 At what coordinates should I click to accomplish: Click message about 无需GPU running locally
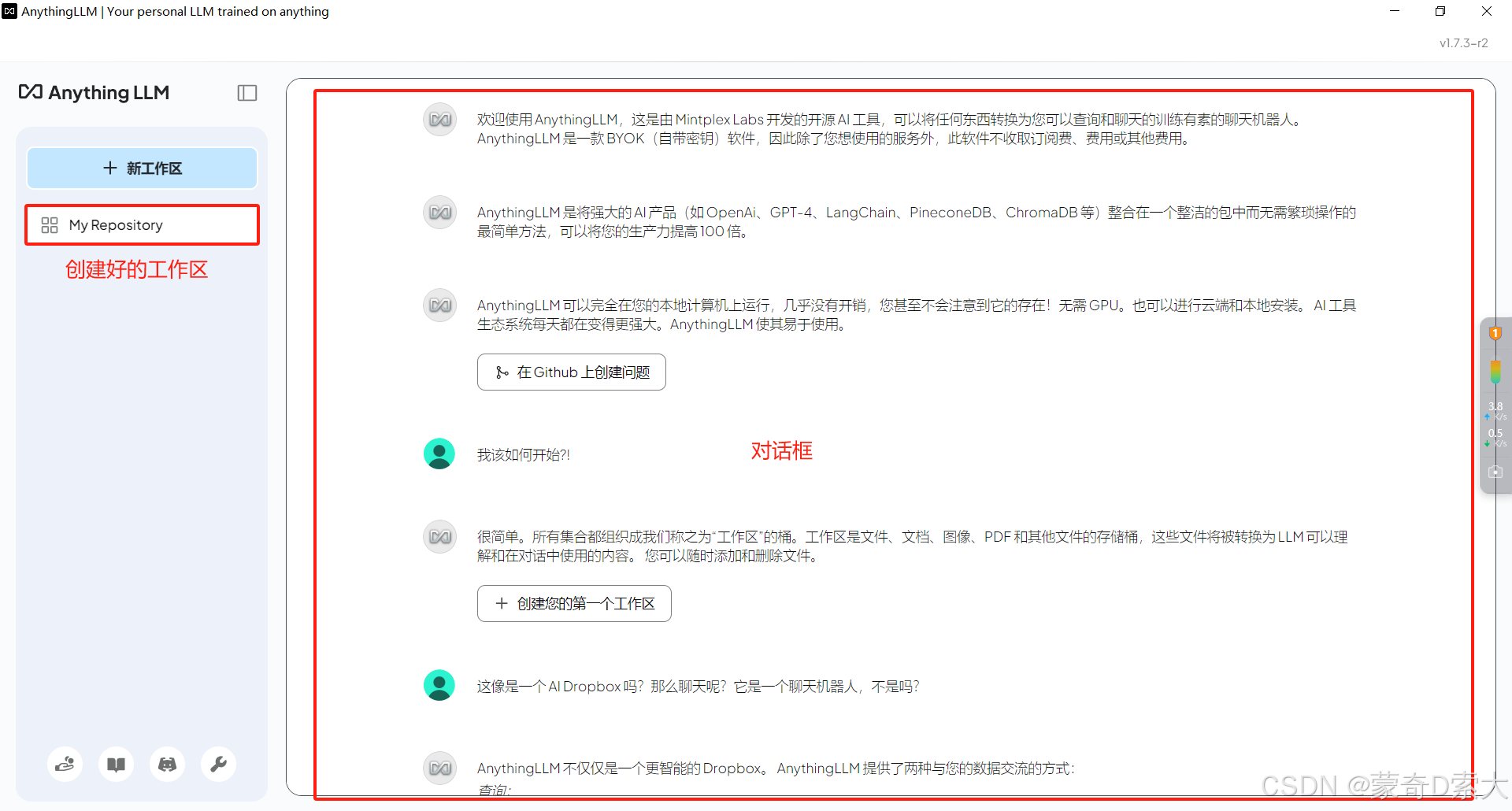(x=916, y=315)
